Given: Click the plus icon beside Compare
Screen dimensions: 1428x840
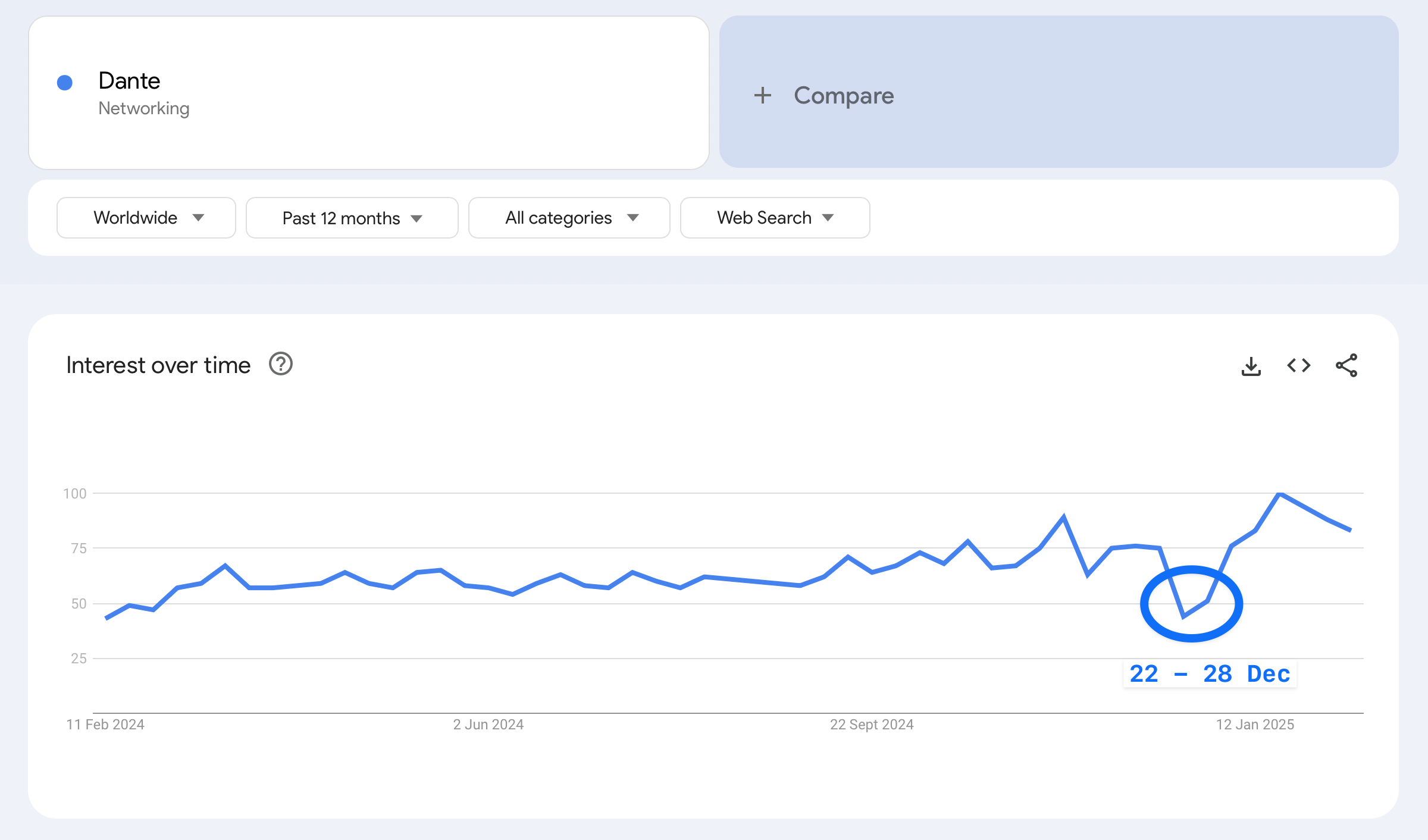Looking at the screenshot, I should [762, 95].
